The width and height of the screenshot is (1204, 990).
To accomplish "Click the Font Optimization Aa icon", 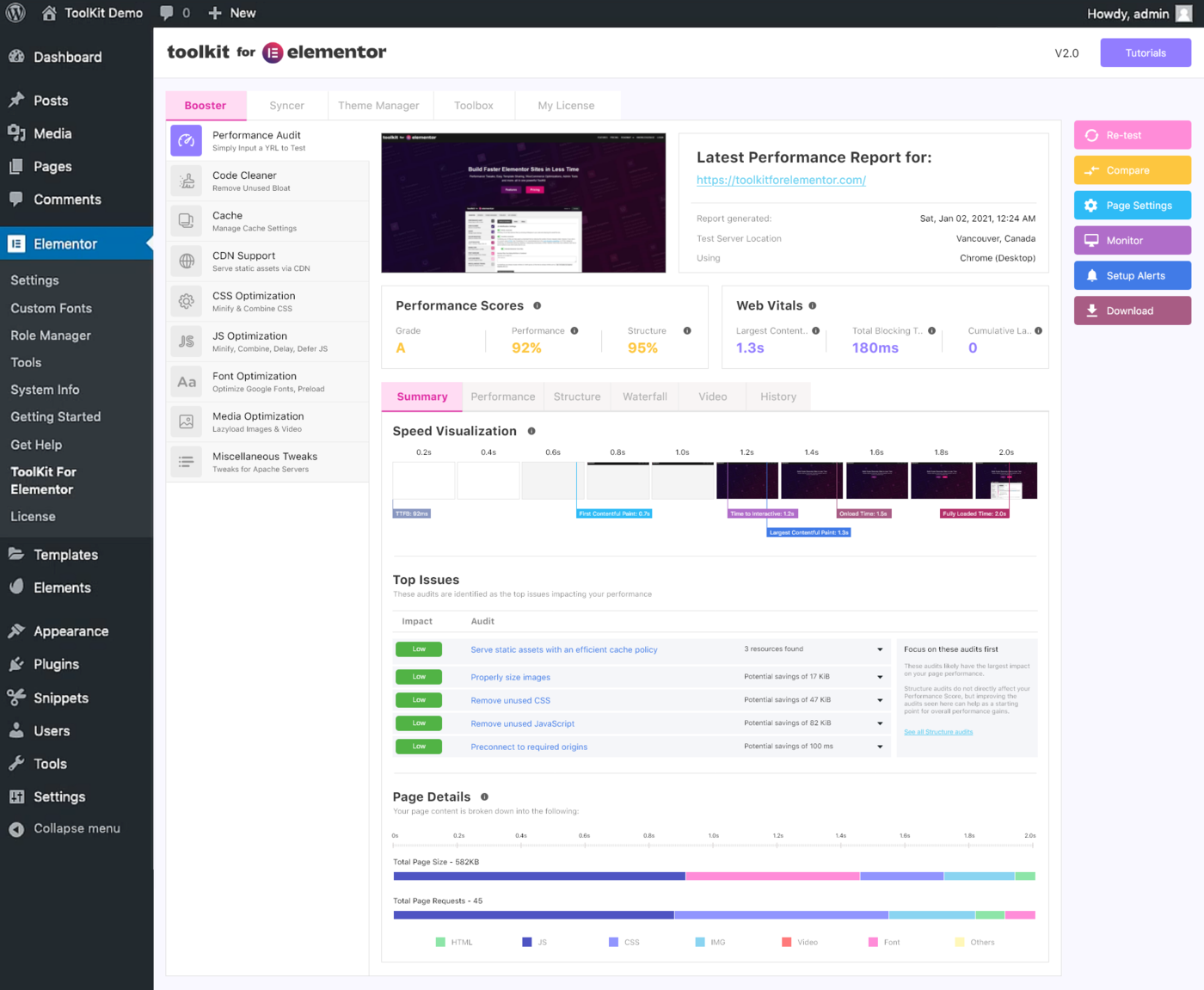I will [x=186, y=382].
